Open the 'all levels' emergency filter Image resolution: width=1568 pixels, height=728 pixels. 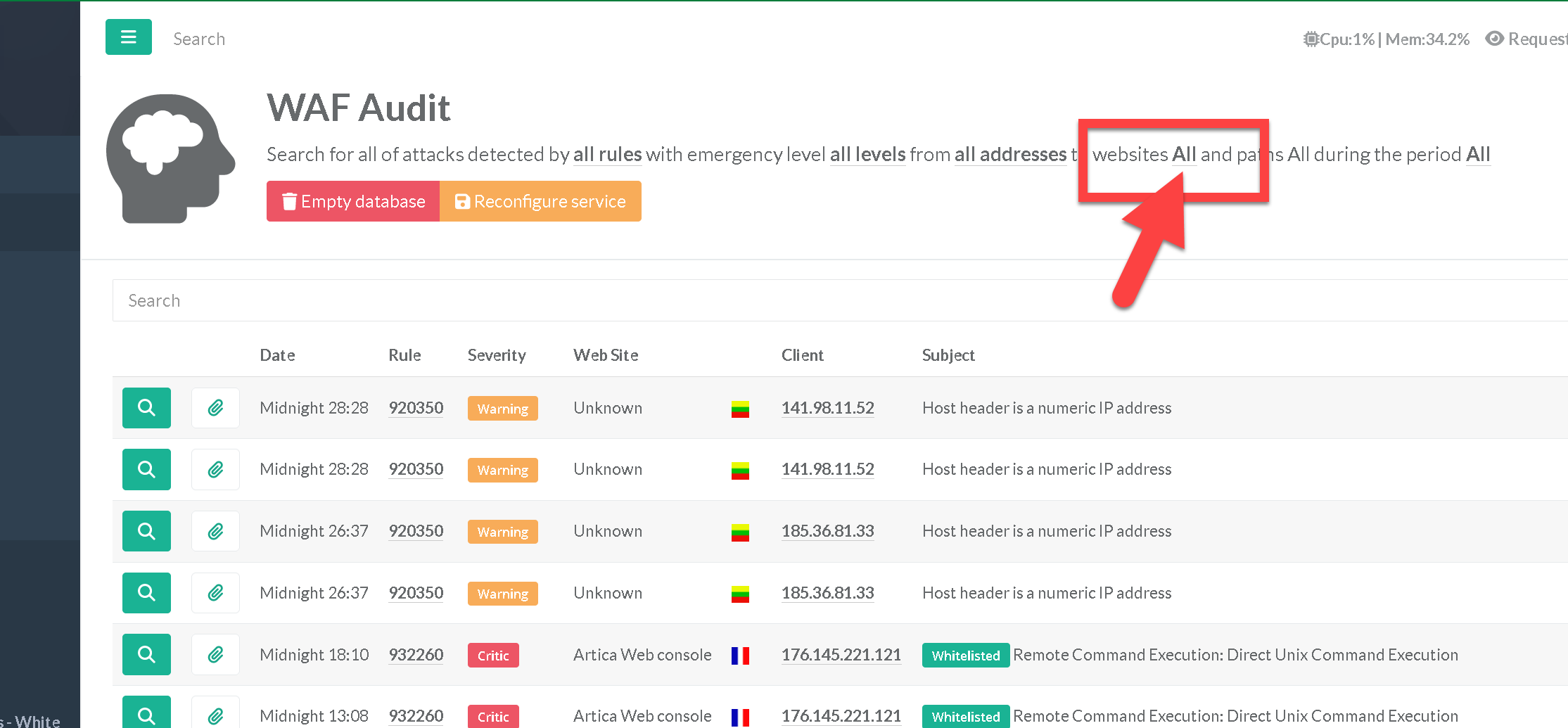(x=867, y=155)
